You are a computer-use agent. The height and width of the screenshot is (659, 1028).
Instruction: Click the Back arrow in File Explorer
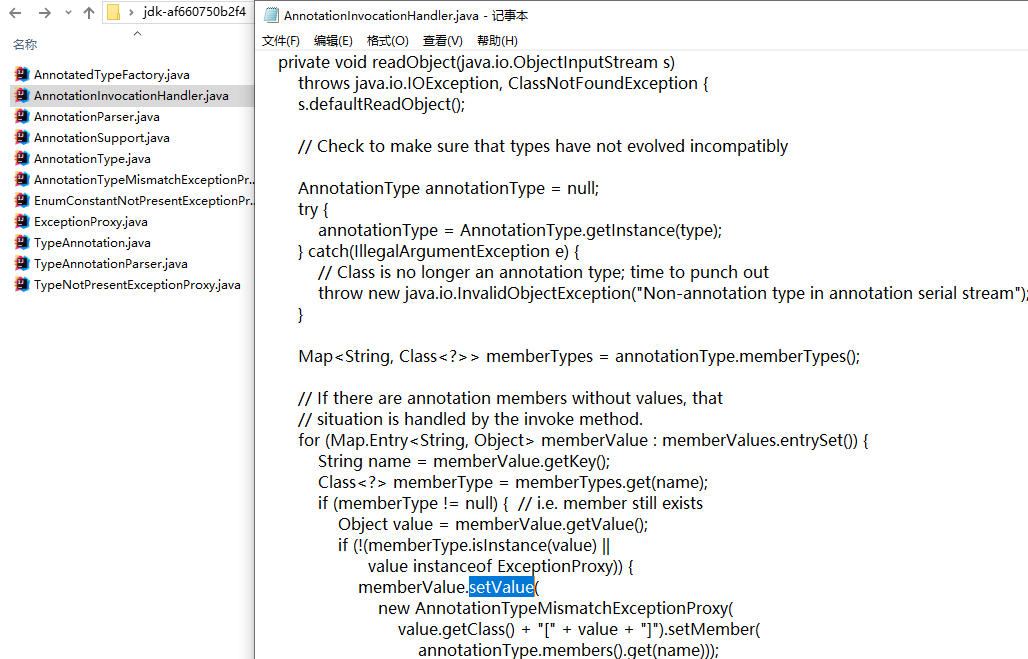pos(16,12)
